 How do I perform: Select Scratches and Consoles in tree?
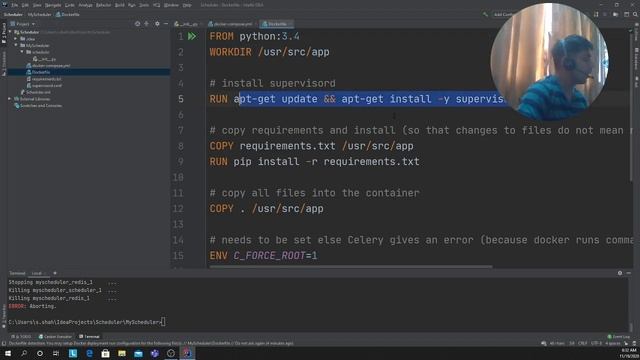pyautogui.click(x=38, y=105)
